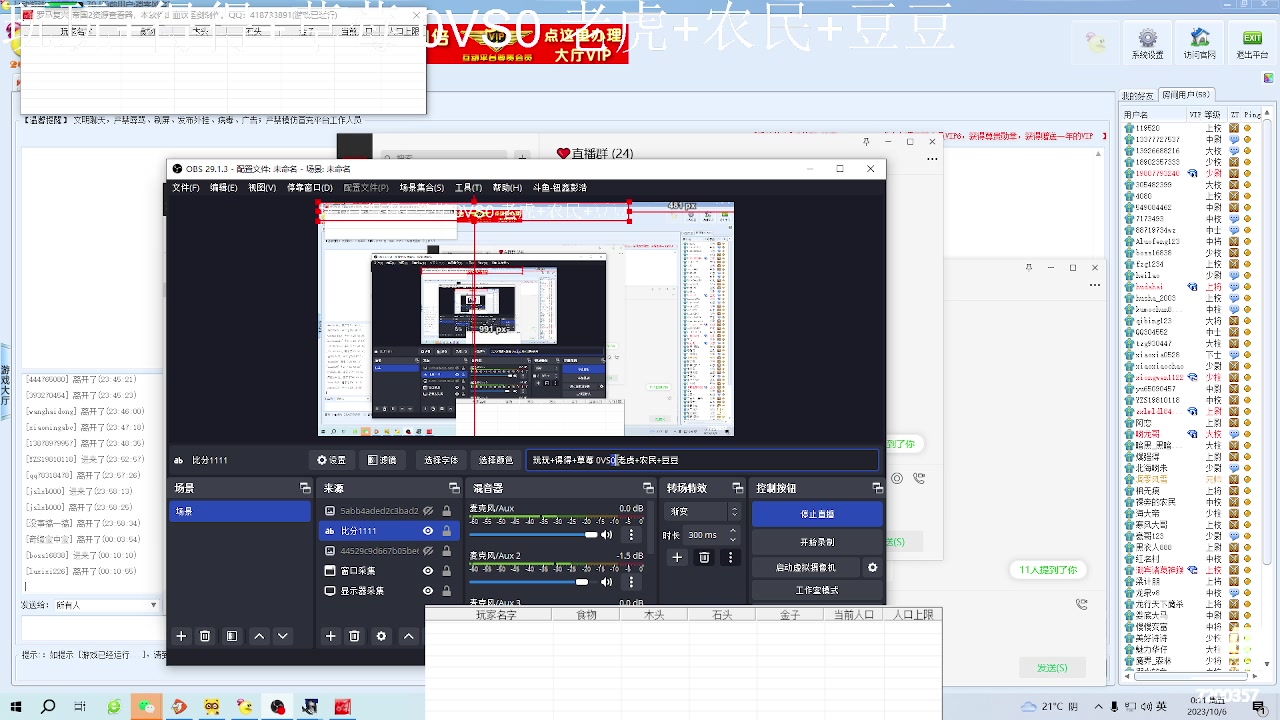
Task: Open the 编辑(E) menu in OBS
Action: [223, 187]
